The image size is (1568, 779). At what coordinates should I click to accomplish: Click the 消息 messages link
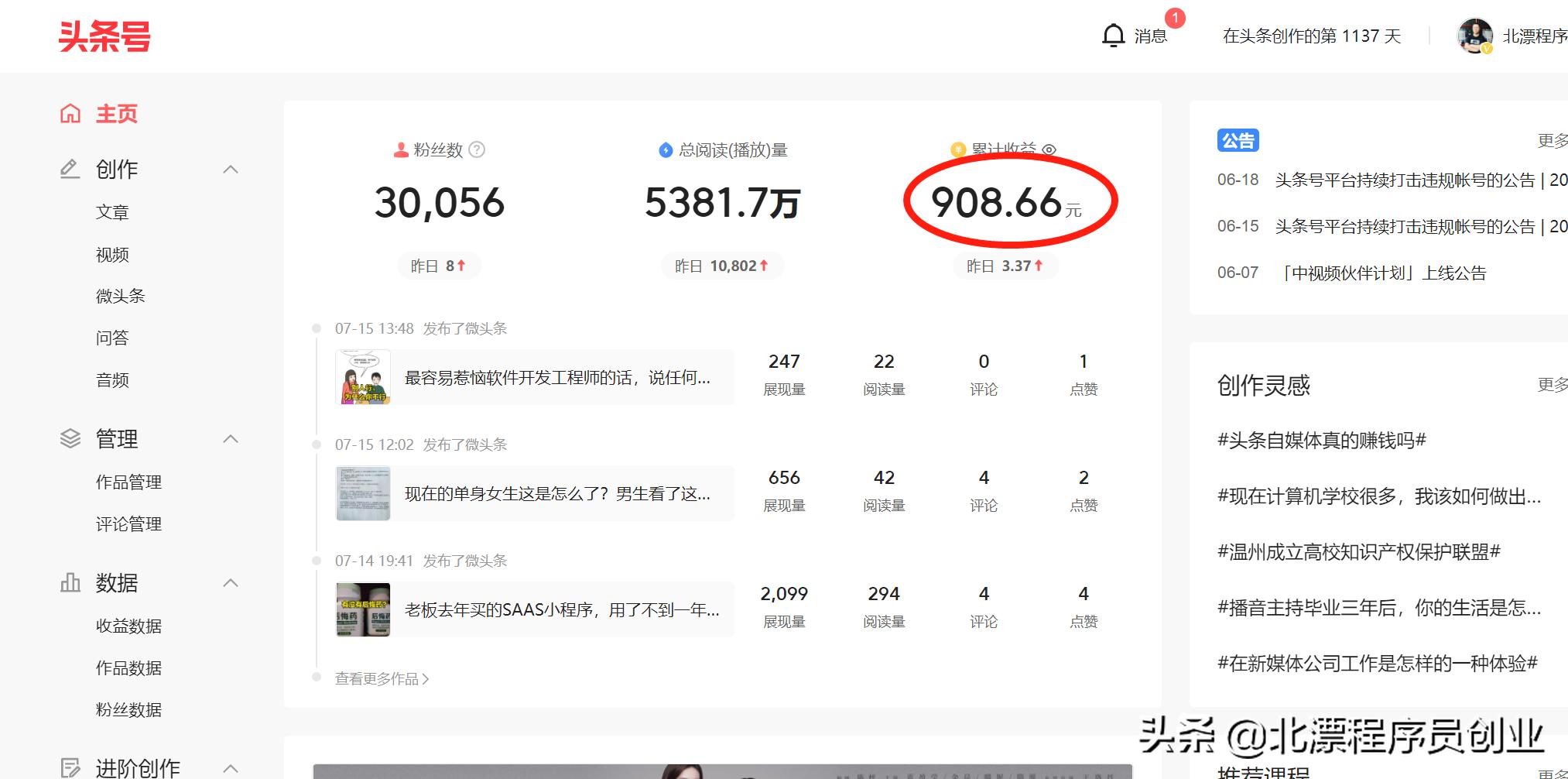tap(1151, 36)
